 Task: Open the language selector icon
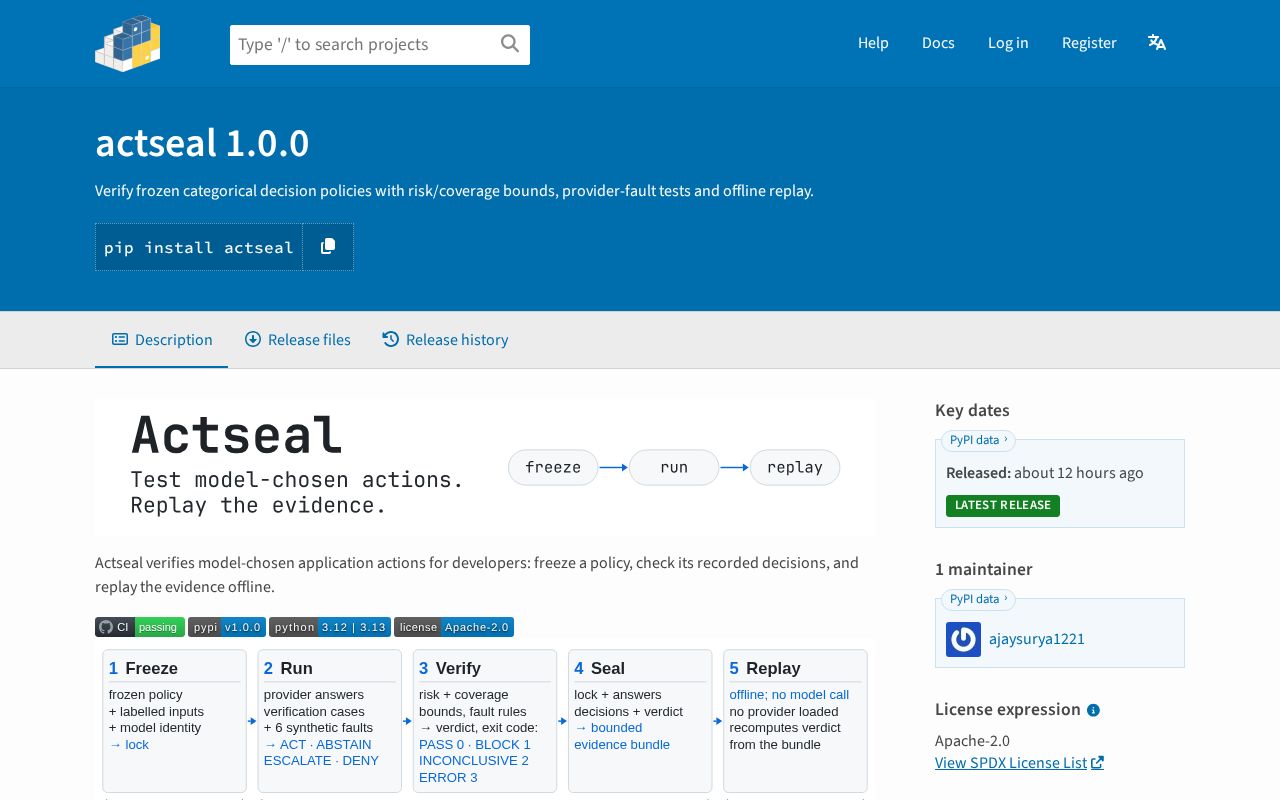[x=1157, y=42]
